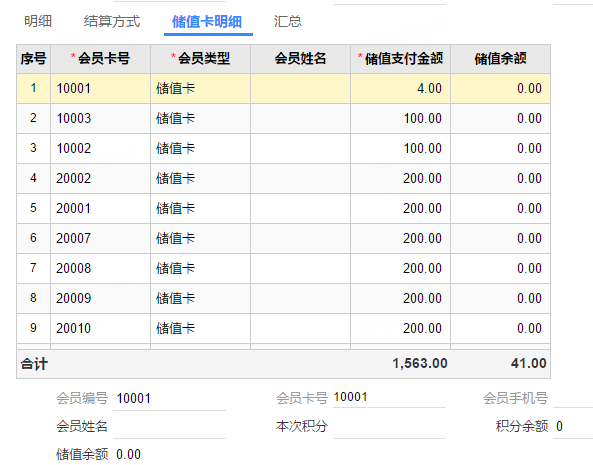Viewport: 593px width, 465px height.
Task: Switch to the 明细 tab
Action: 38,21
